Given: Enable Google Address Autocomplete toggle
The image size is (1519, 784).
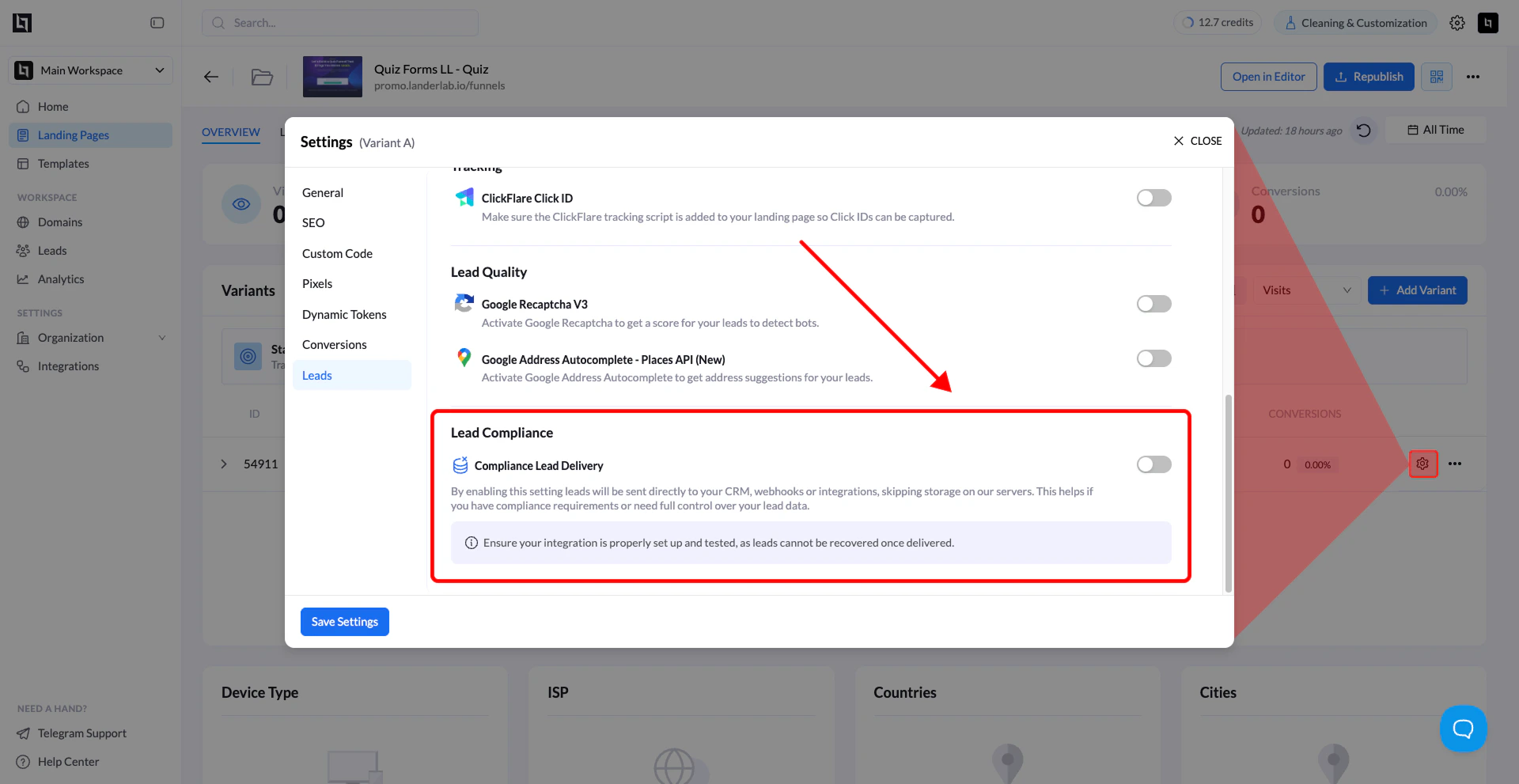Looking at the screenshot, I should click(x=1154, y=358).
